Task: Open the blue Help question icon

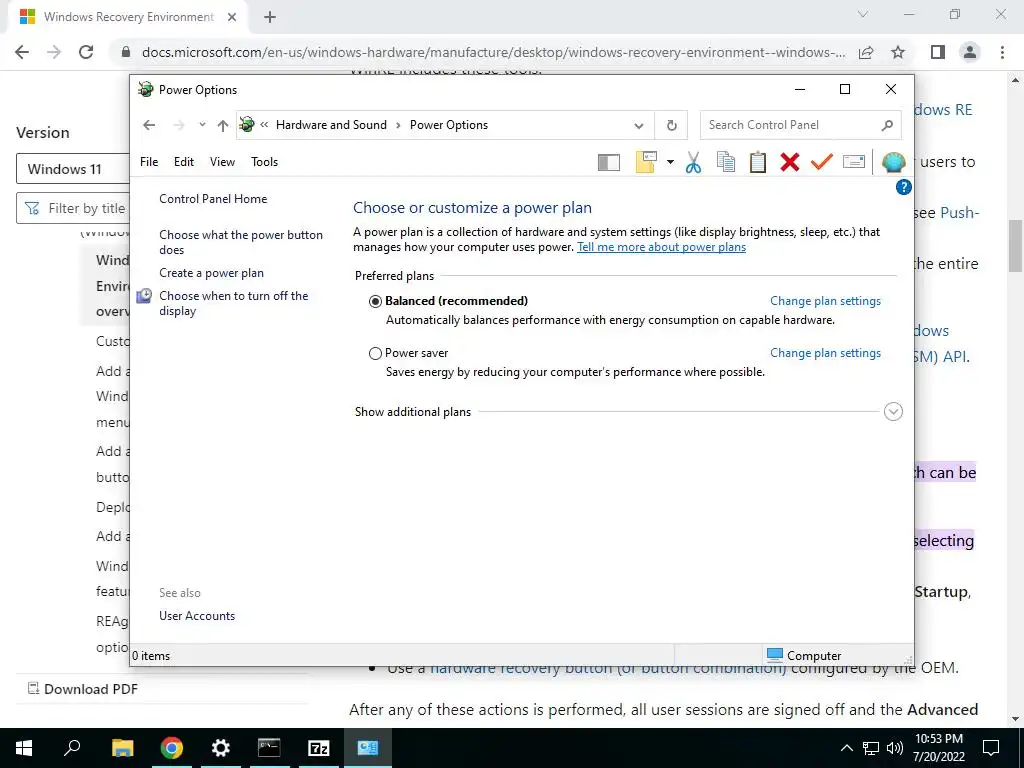Action: [903, 187]
